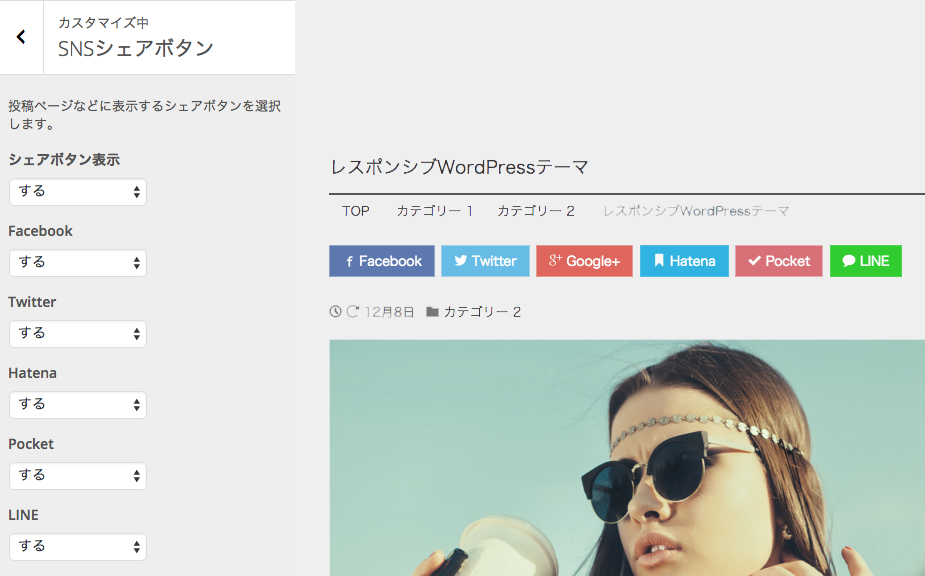Viewport: 925px width, 576px height.
Task: Open the Pocket する dropdown
Action: click(x=78, y=476)
